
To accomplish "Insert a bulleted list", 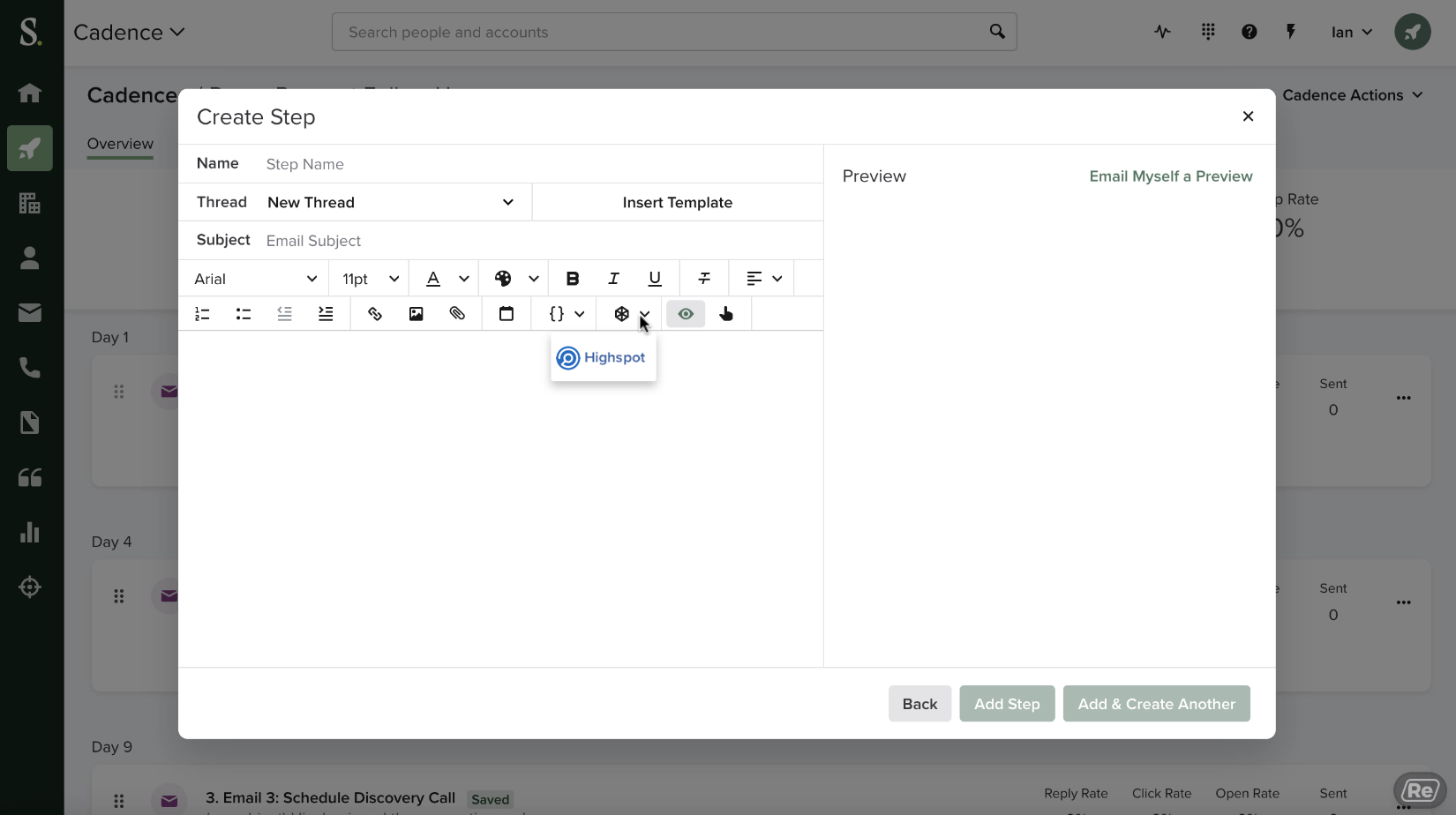I will tap(244, 314).
